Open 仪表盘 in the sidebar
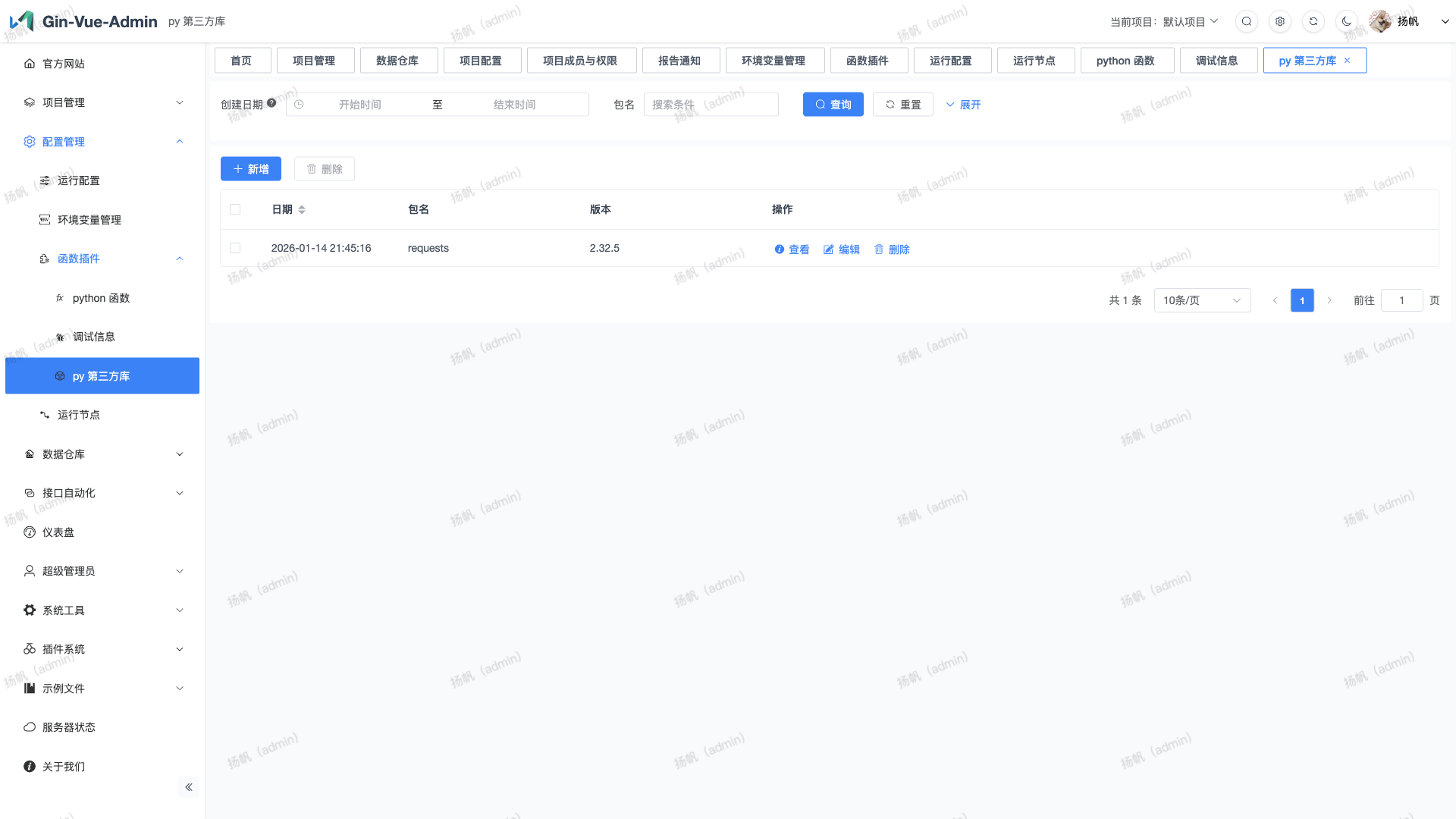The height and width of the screenshot is (819, 1456). (x=102, y=532)
